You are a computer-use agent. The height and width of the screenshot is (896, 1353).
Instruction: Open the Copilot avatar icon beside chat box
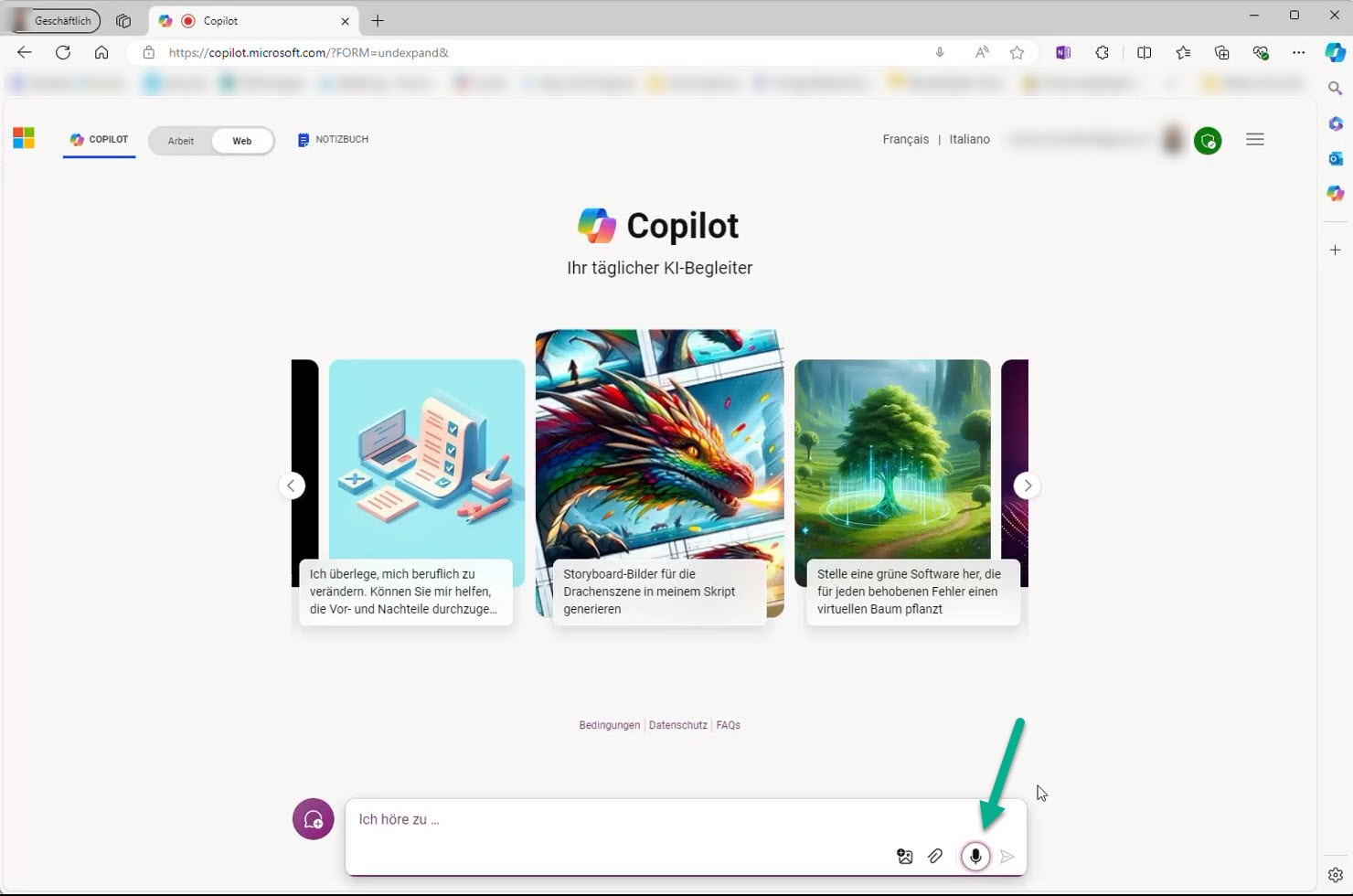[x=313, y=819]
